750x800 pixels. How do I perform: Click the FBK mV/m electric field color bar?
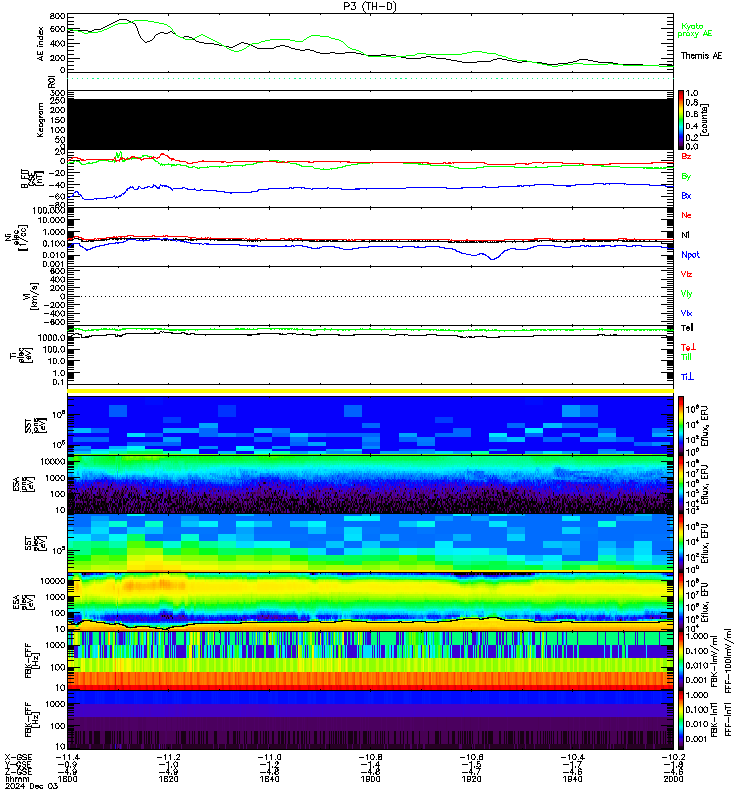pos(681,661)
